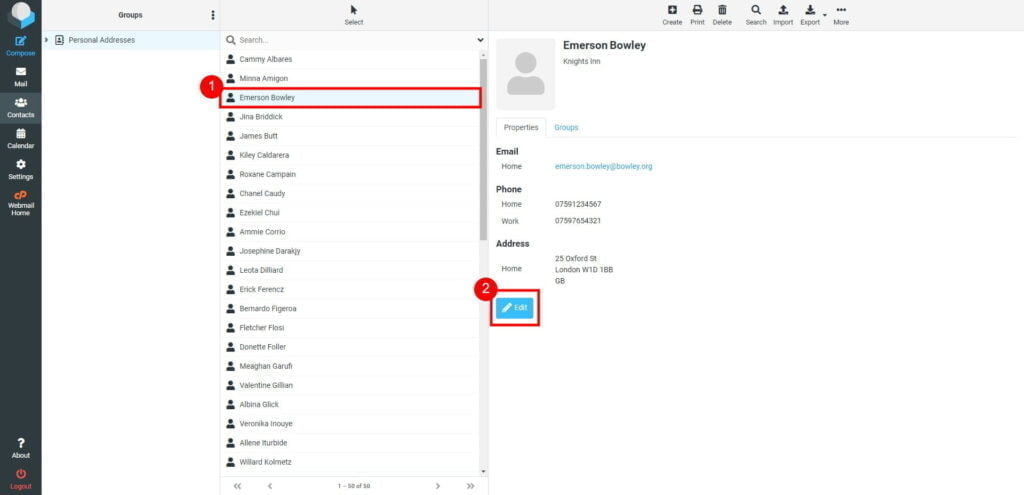Click the Knights Inn organization text
Viewport: 1024px width, 495px height.
(581, 61)
